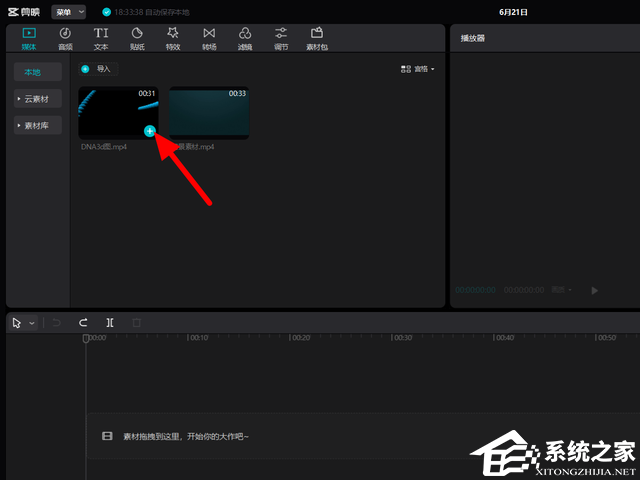Click the 播放器 player panel title

click(x=473, y=38)
